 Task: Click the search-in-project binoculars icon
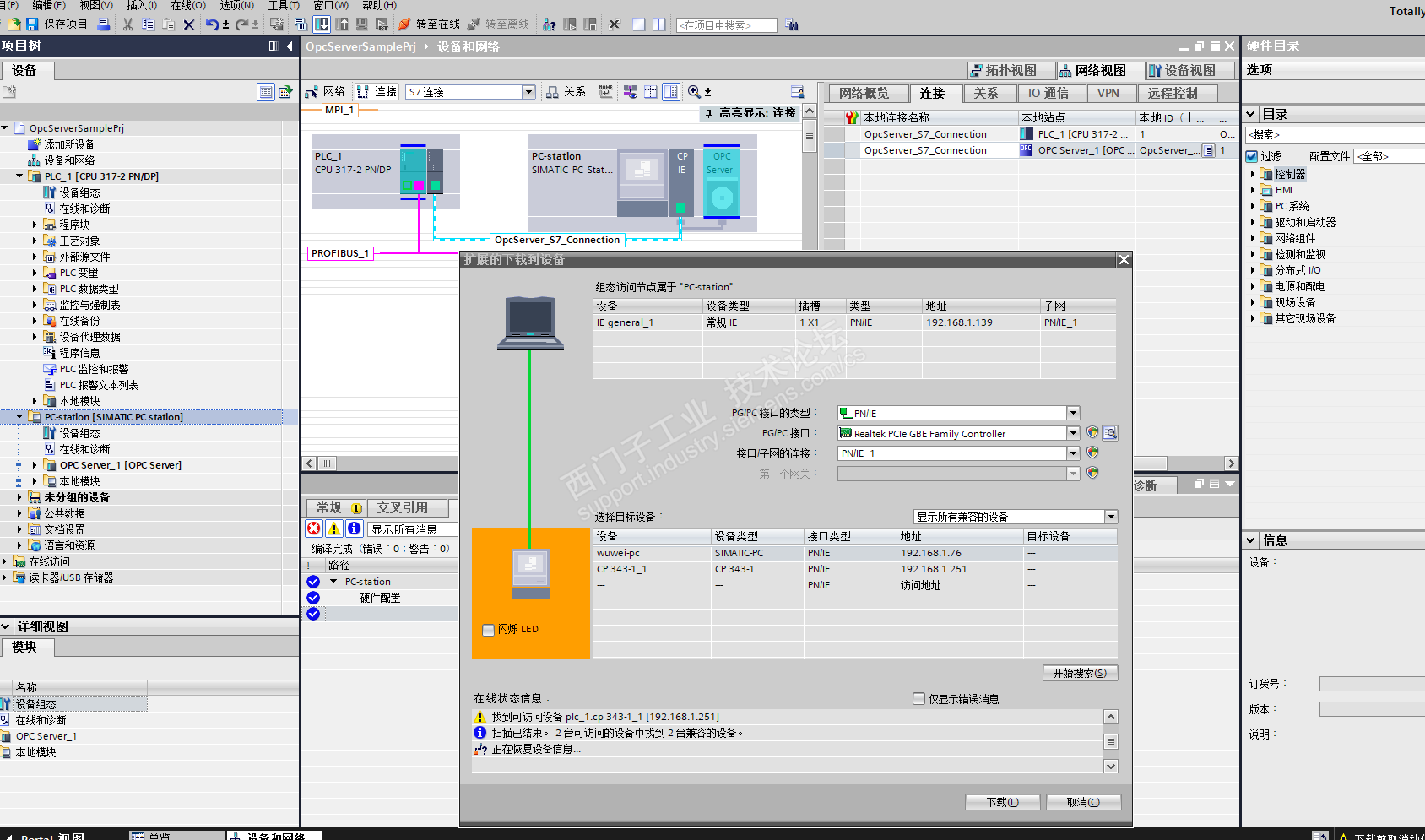[791, 24]
